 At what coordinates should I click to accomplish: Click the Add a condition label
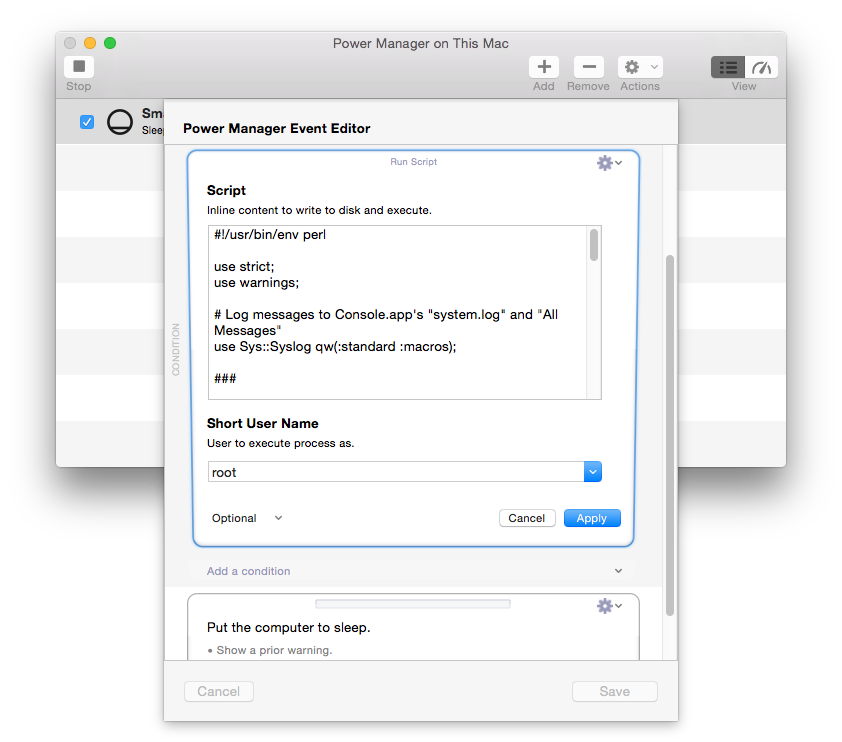[249, 571]
